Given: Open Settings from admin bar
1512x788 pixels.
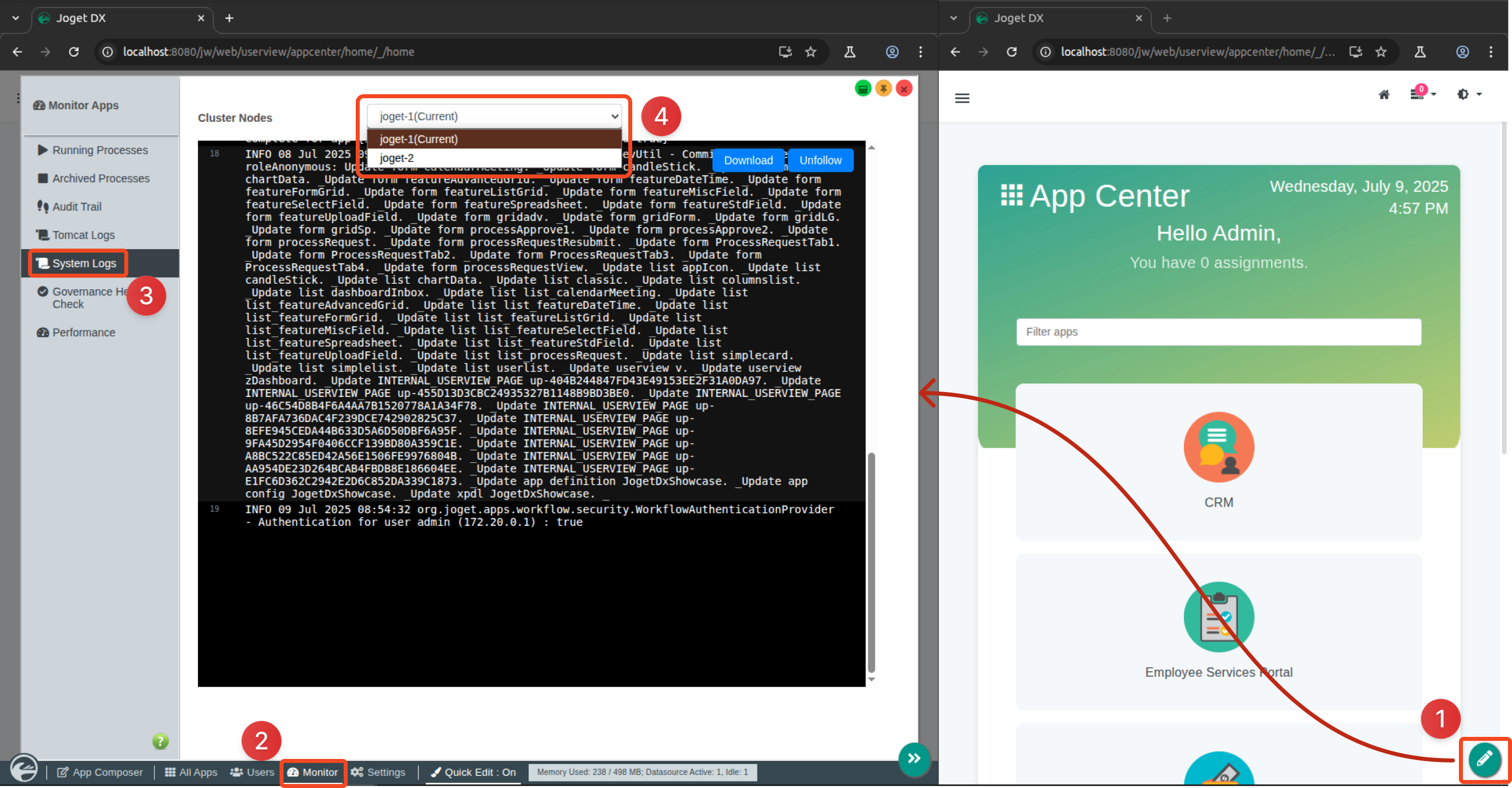Looking at the screenshot, I should (378, 772).
